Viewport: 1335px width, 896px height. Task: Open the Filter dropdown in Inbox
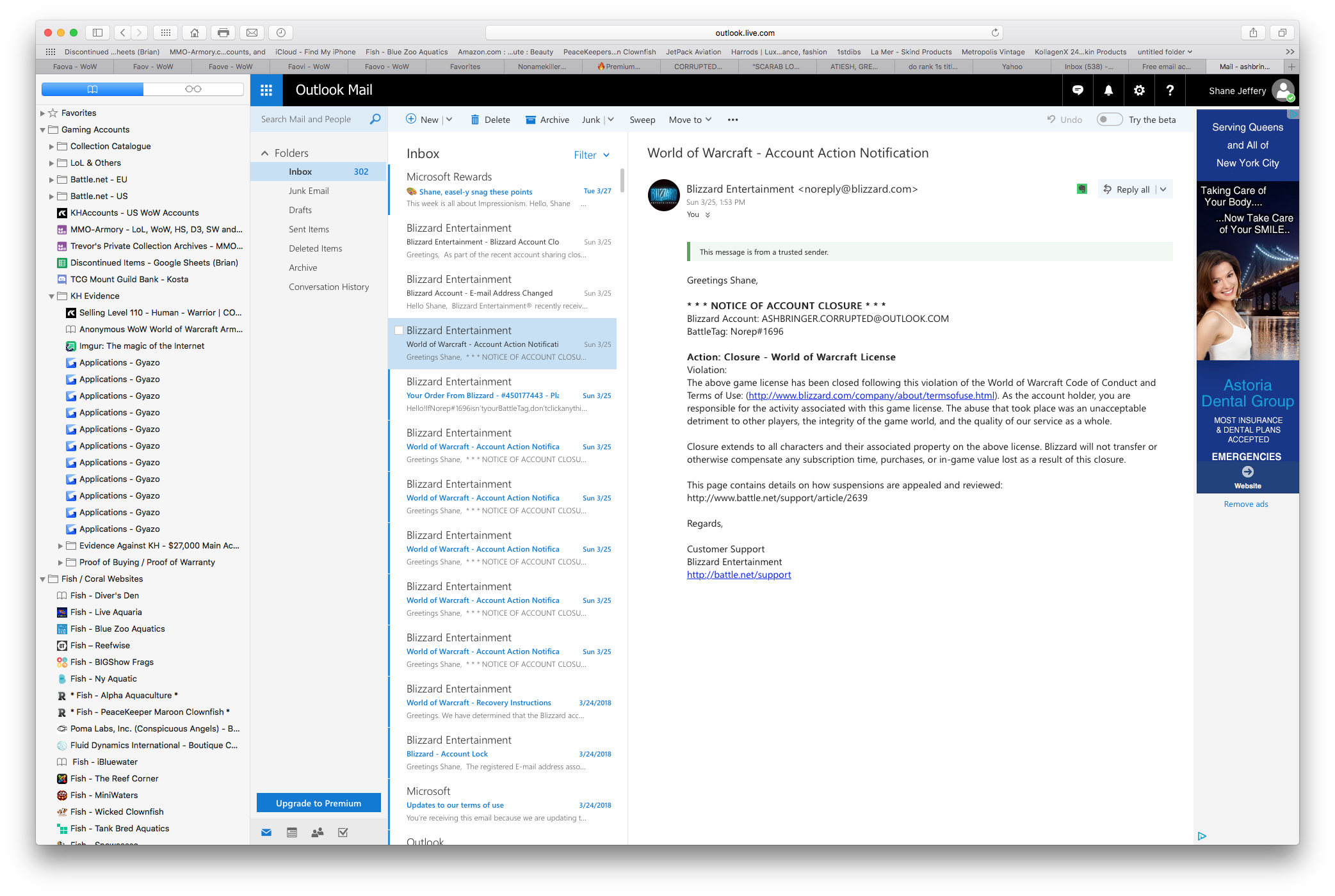coord(592,155)
